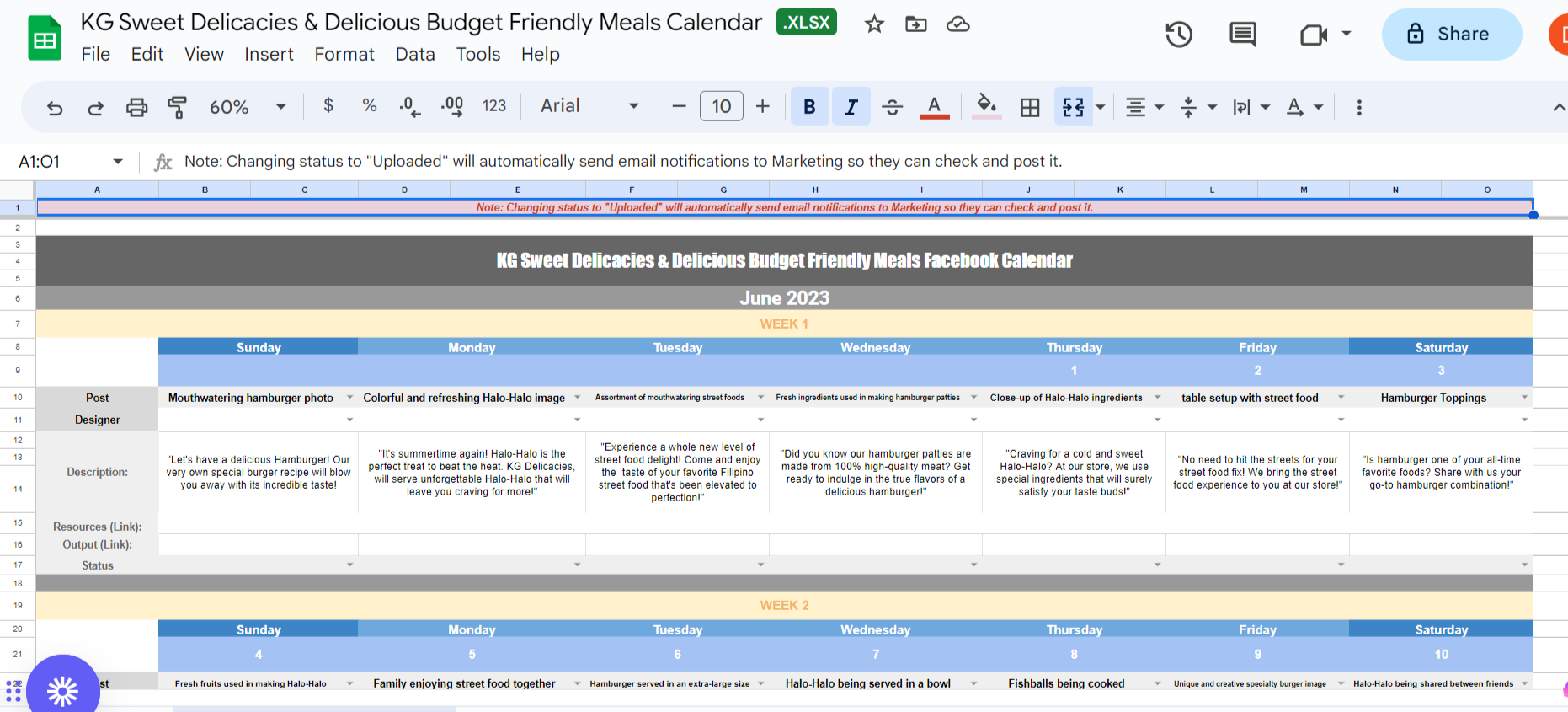Open the Arial font family dropdown

click(x=589, y=105)
